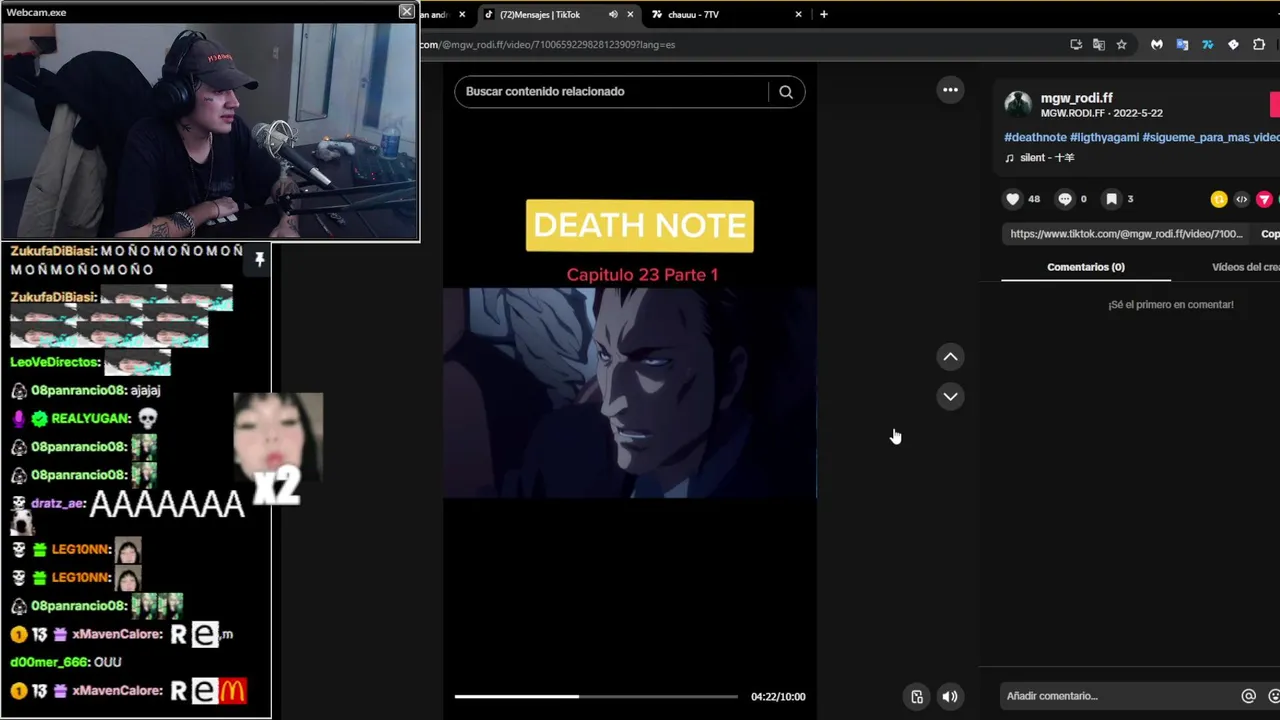Open a new browser tab with plus
The height and width of the screenshot is (720, 1280).
pos(824,14)
